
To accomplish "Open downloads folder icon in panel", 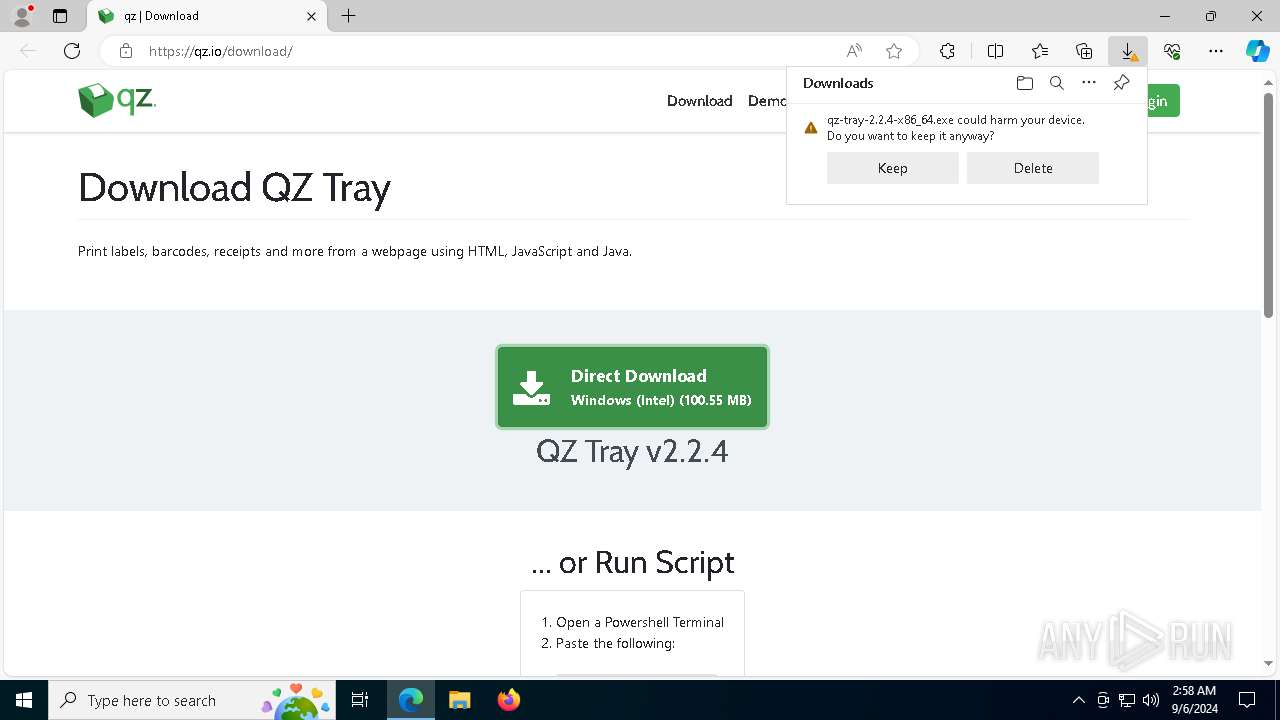I will tap(1024, 83).
